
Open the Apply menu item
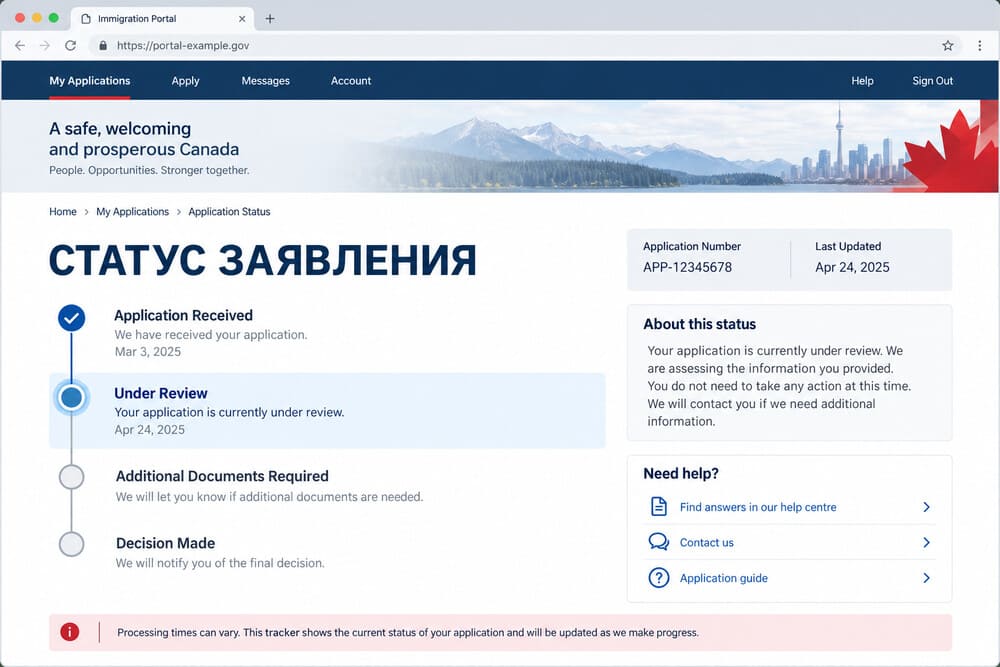click(x=186, y=81)
